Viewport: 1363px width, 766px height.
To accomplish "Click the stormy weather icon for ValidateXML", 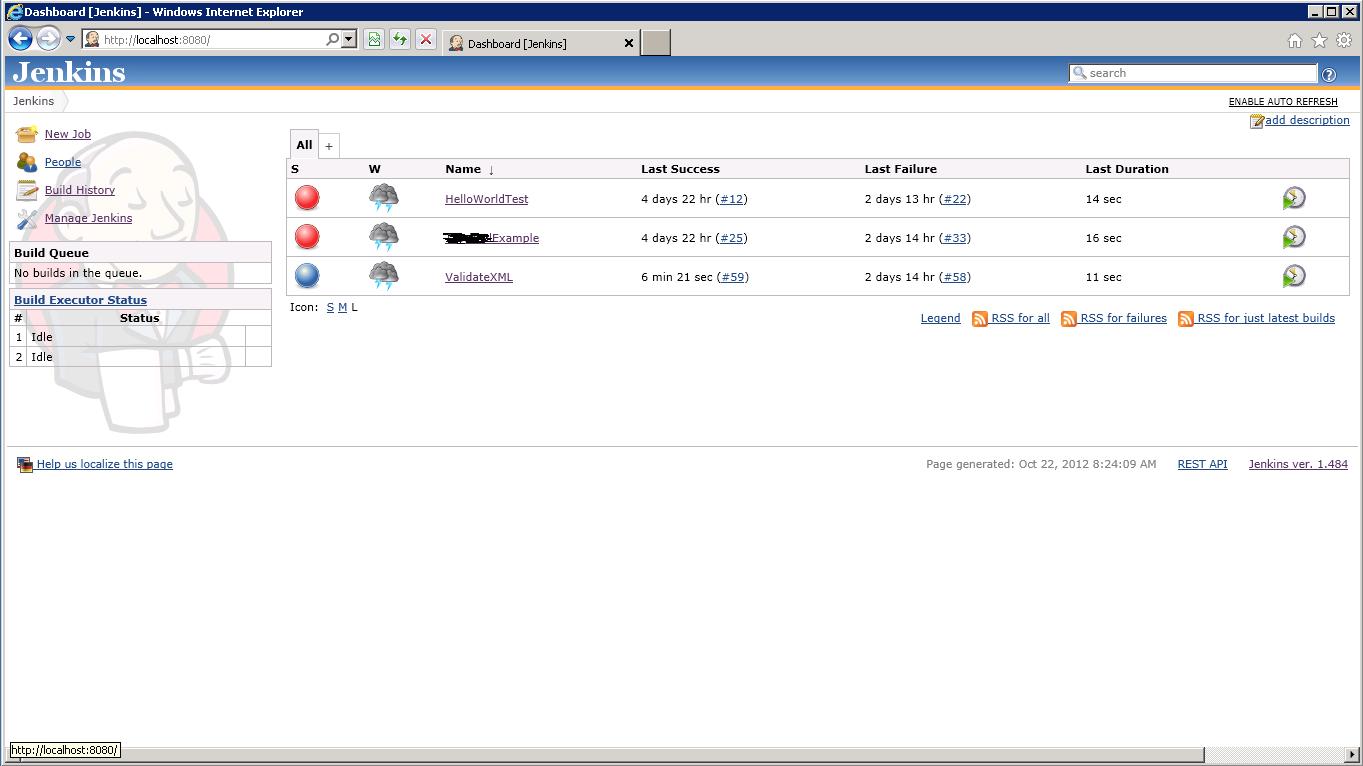I will (383, 276).
